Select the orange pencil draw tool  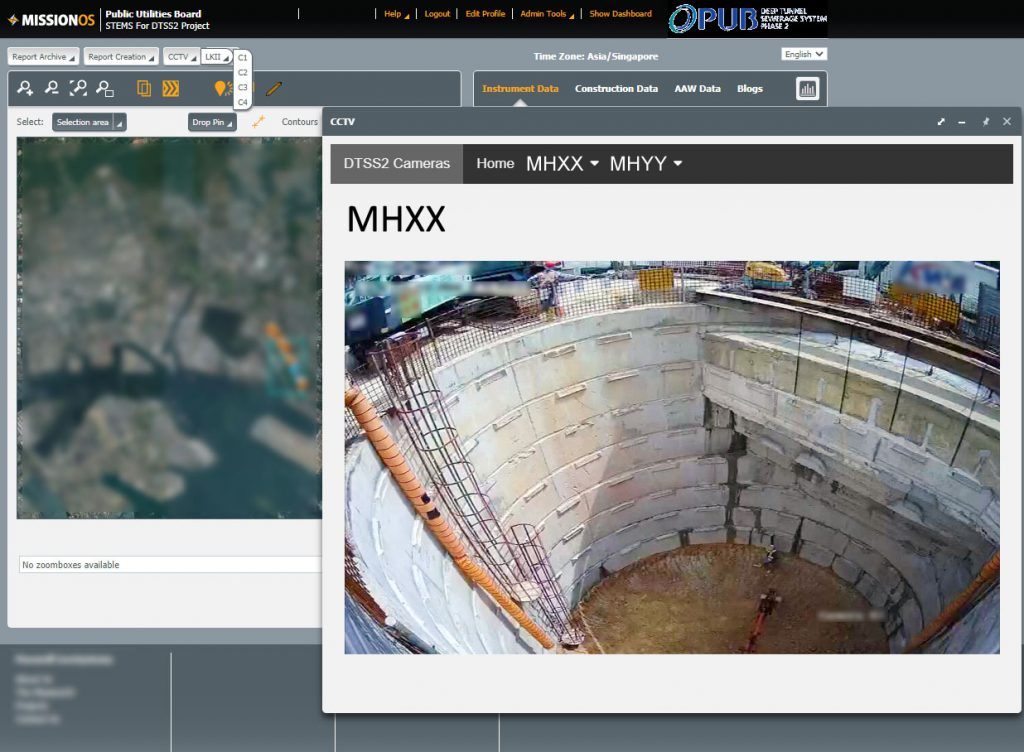274,89
